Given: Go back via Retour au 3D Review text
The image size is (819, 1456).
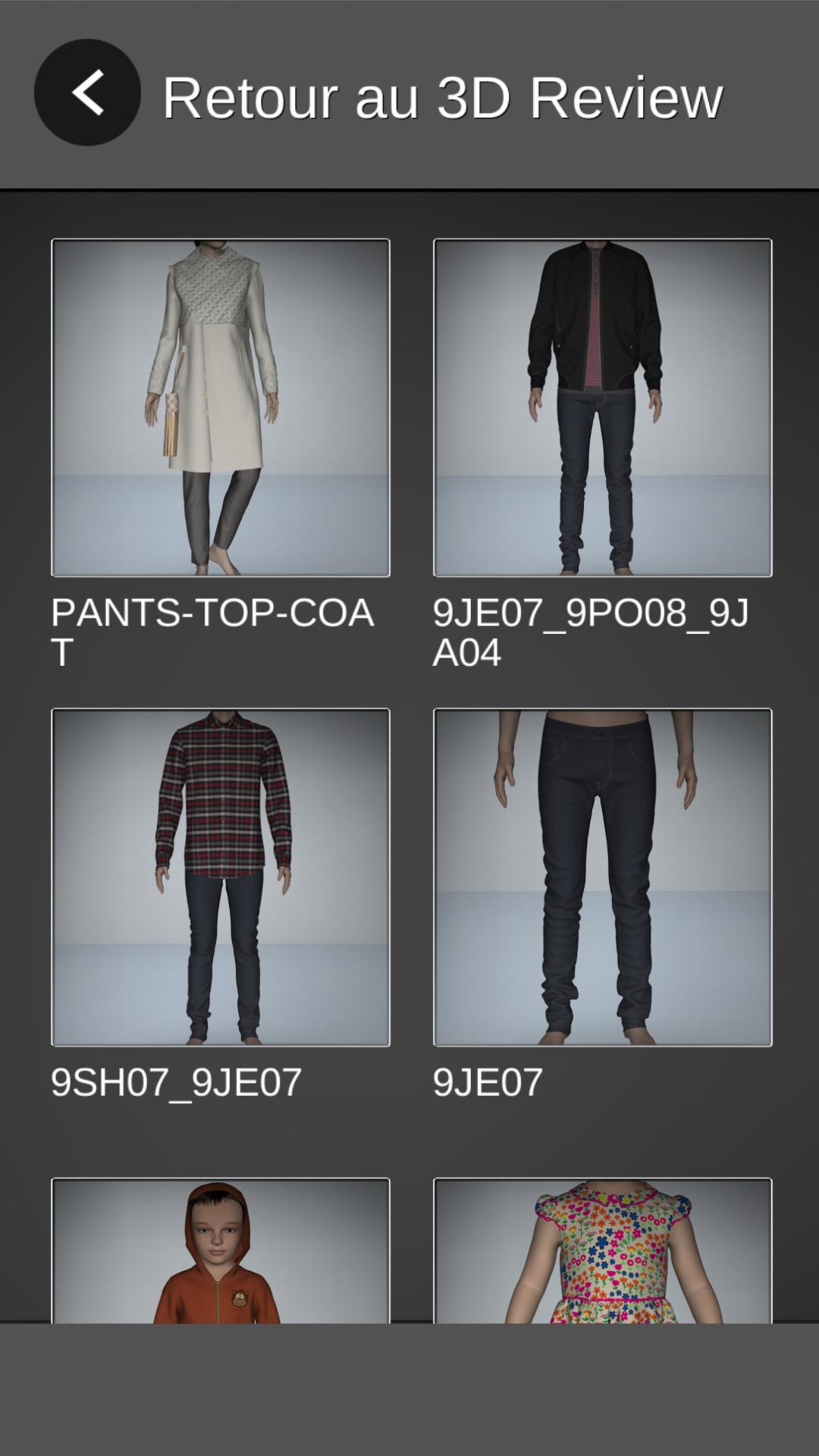Looking at the screenshot, I should 443,97.
